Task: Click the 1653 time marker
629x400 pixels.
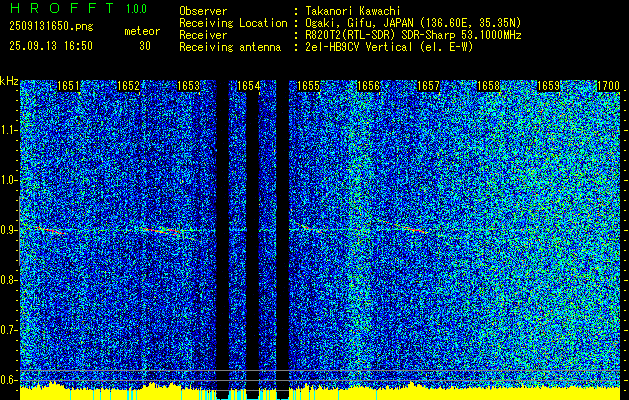Action: pyautogui.click(x=189, y=86)
